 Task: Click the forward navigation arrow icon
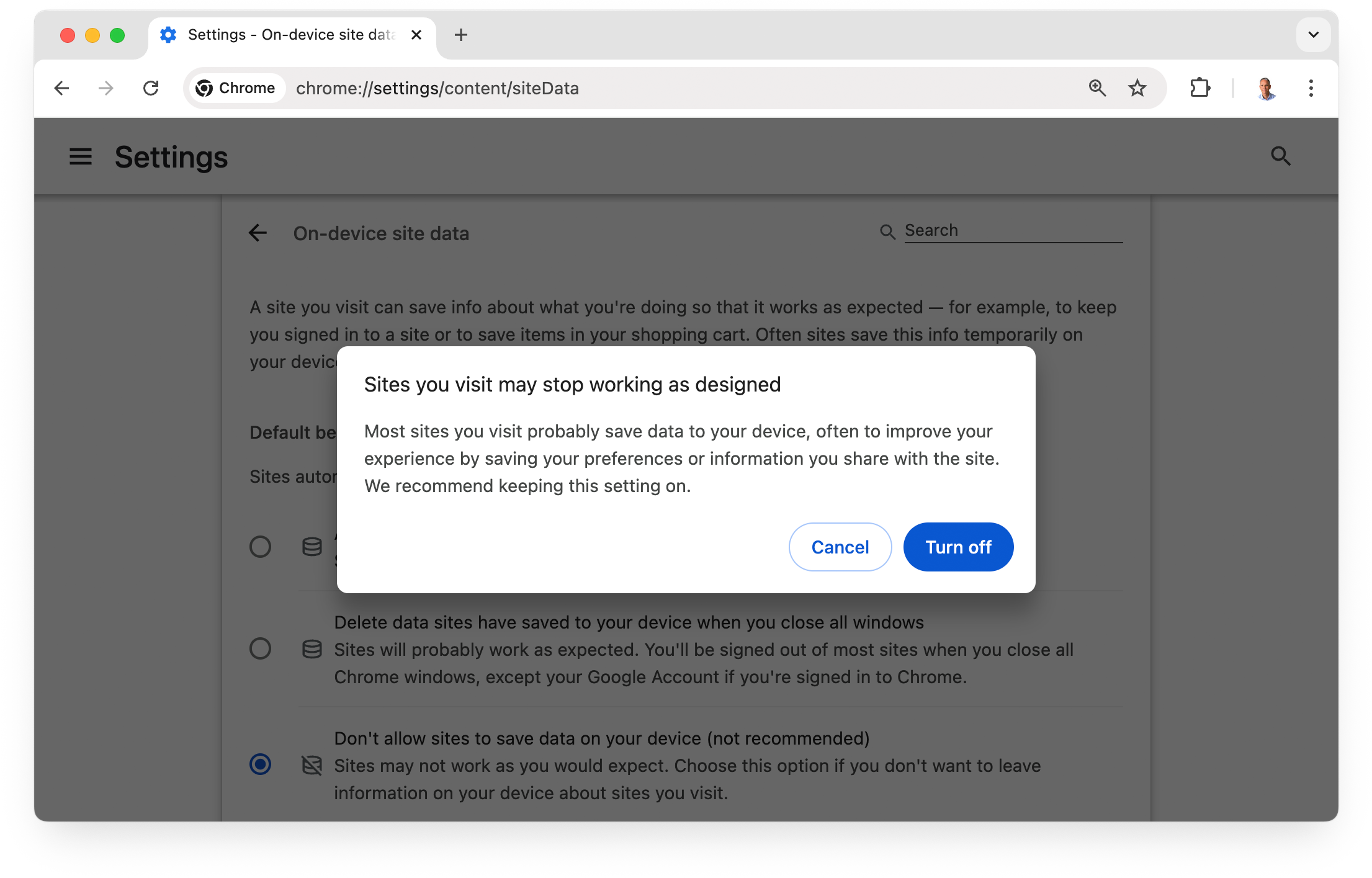[104, 88]
